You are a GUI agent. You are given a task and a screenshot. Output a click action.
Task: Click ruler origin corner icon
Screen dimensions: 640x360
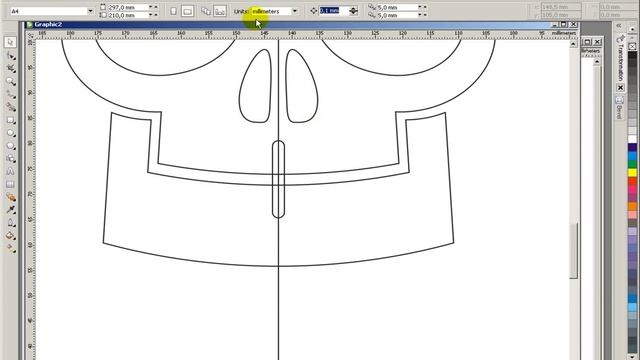click(30, 35)
